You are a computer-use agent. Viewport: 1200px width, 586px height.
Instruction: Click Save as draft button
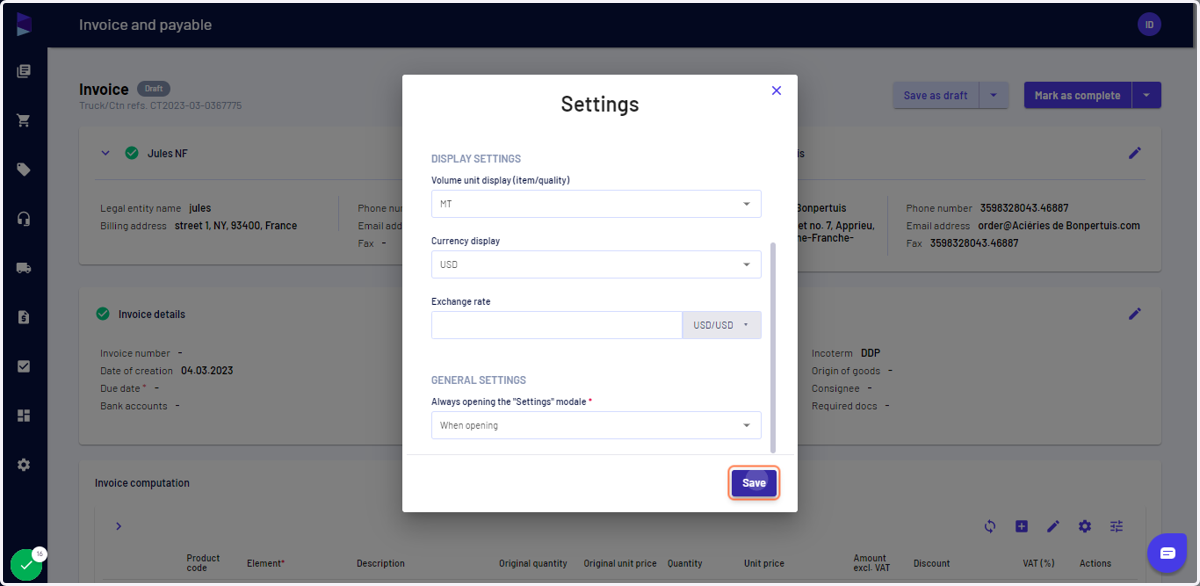(935, 95)
